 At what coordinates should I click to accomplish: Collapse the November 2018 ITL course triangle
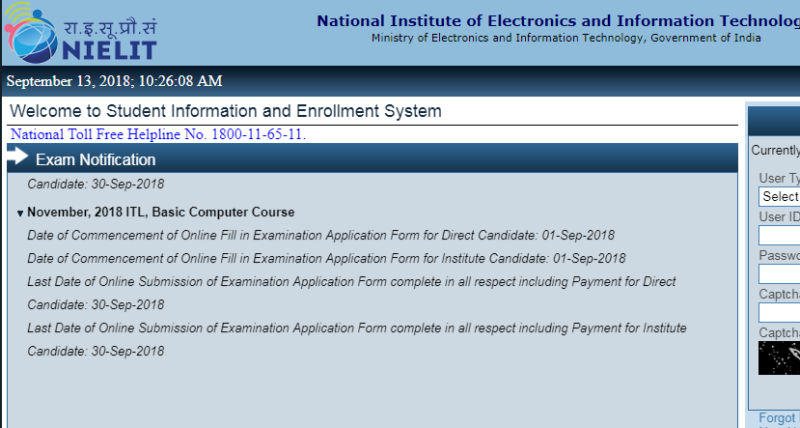tap(20, 213)
